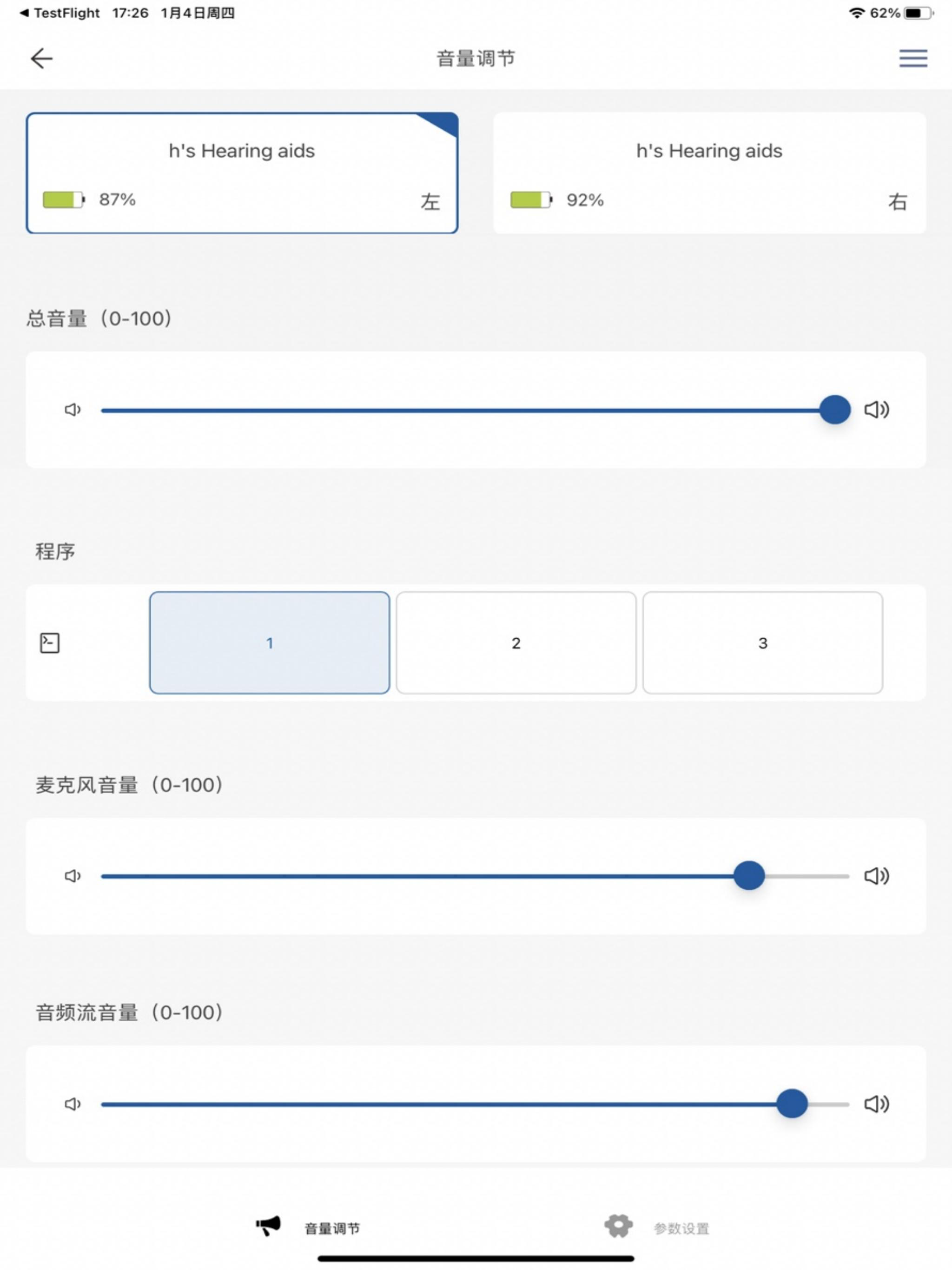Choose program 1
The height and width of the screenshot is (1270, 952).
coord(269,643)
